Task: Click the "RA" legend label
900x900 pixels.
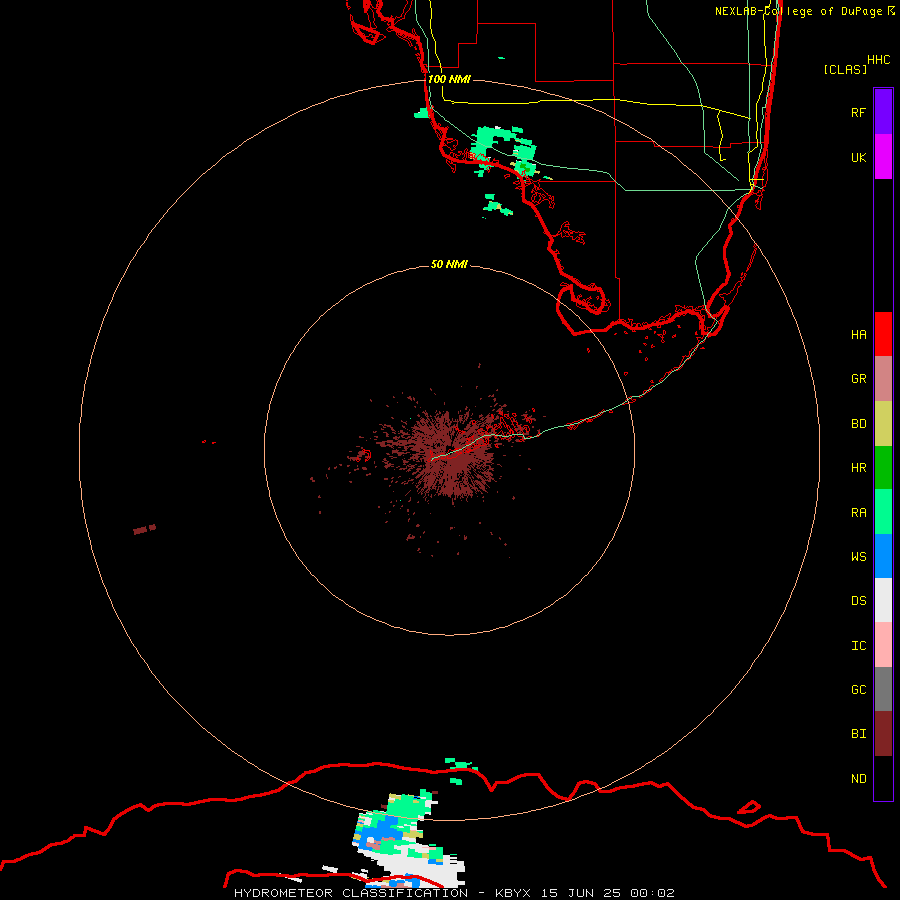Action: (x=858, y=512)
